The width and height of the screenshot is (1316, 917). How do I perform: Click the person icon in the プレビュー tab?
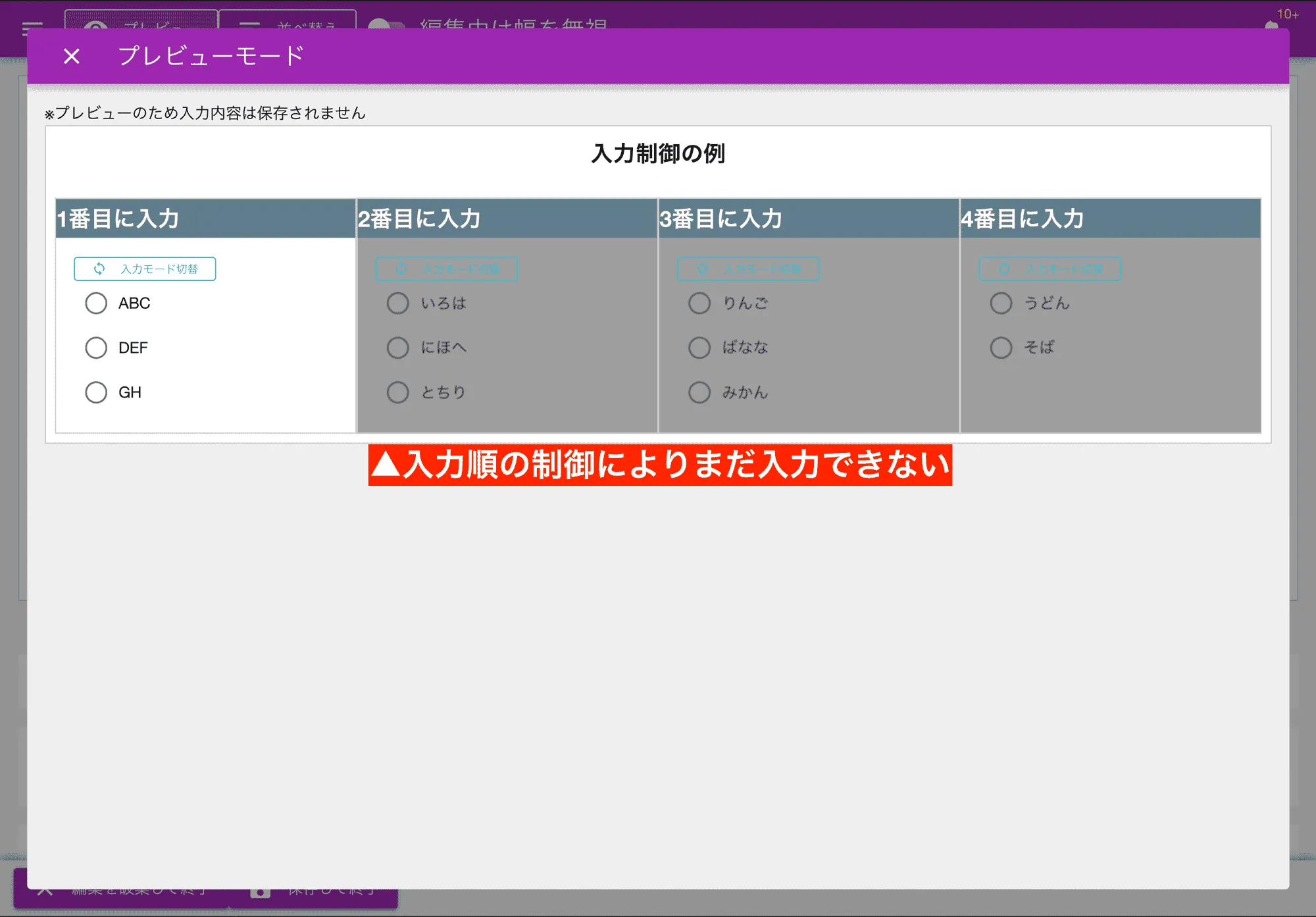point(94,25)
